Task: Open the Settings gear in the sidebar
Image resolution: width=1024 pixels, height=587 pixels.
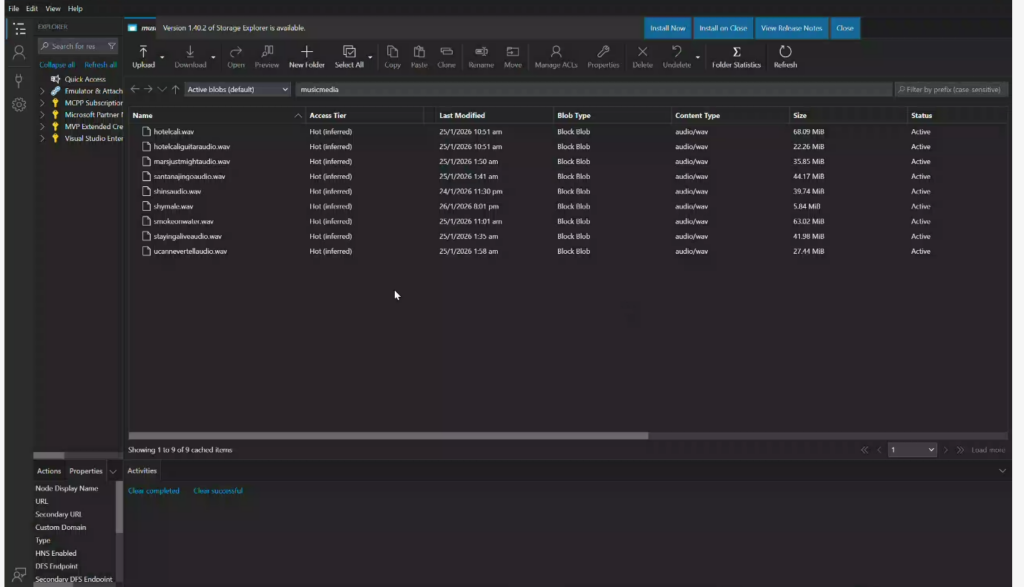Action: [x=18, y=105]
